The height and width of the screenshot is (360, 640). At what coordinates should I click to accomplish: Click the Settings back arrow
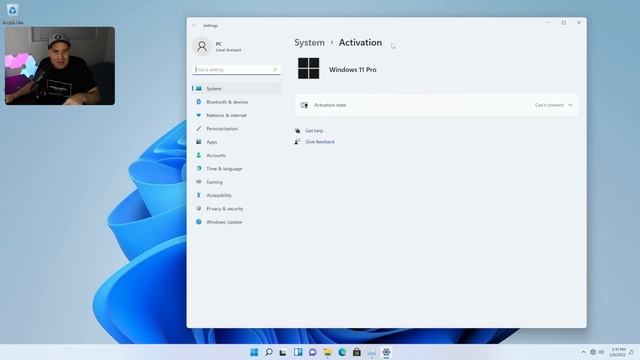(x=194, y=26)
